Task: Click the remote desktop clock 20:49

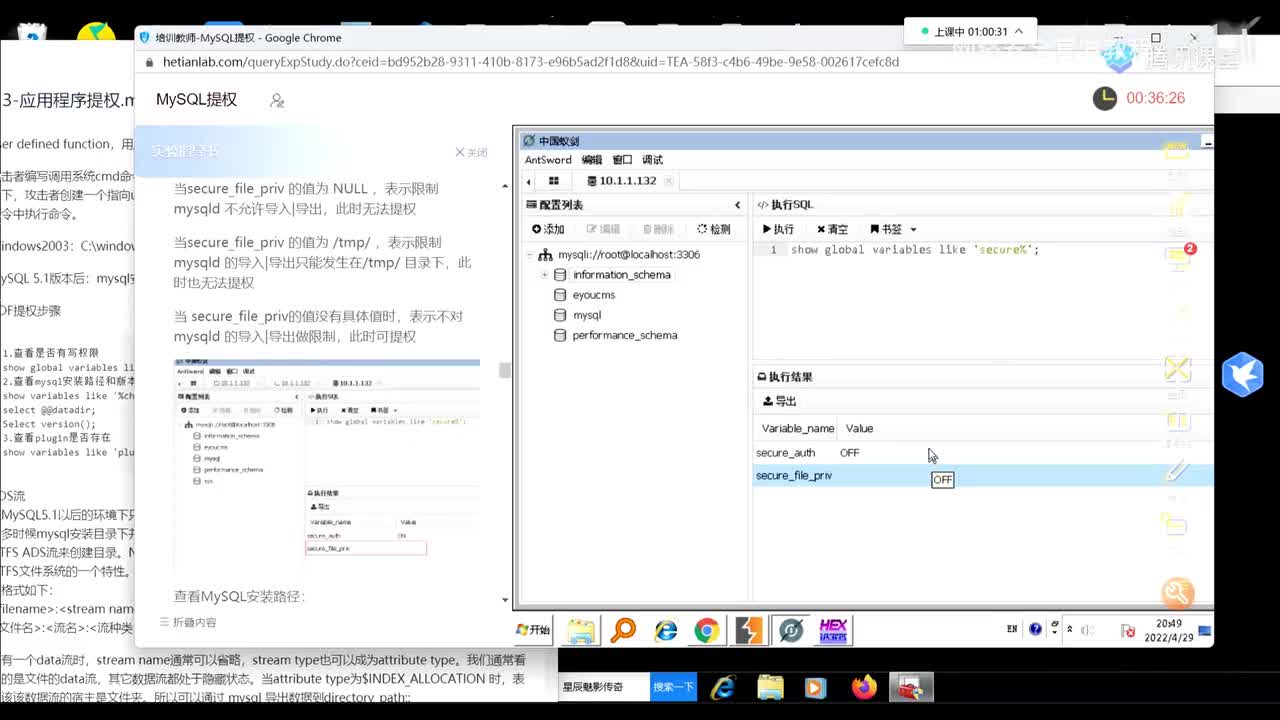Action: coord(1169,629)
